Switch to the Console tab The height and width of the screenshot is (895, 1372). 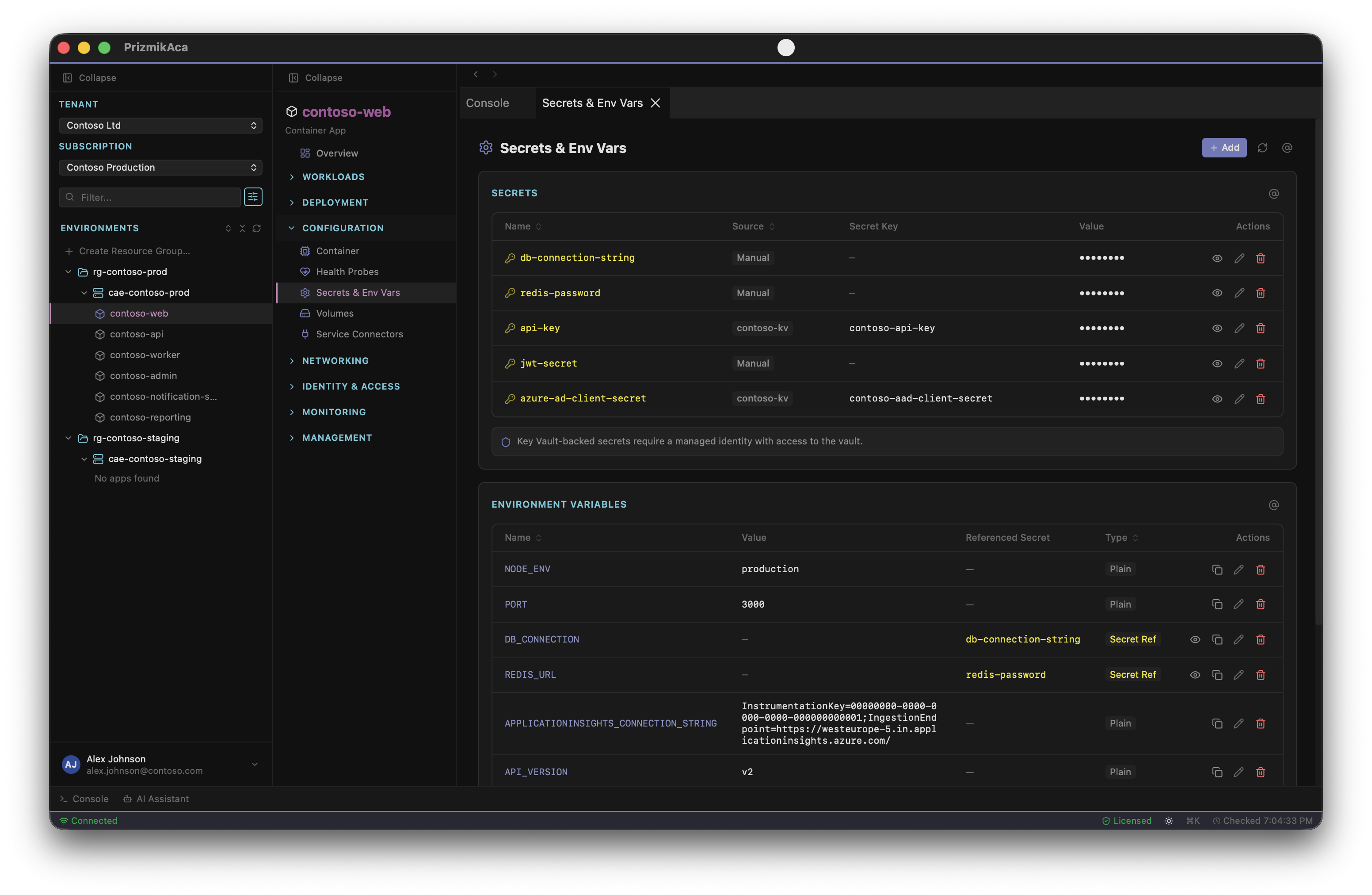tap(487, 103)
